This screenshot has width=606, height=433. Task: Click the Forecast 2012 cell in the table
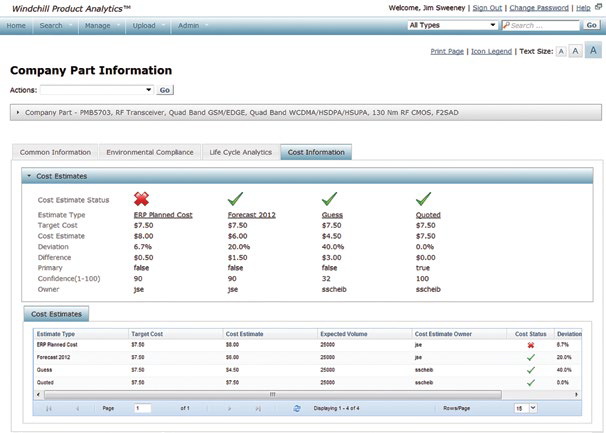tap(53, 358)
